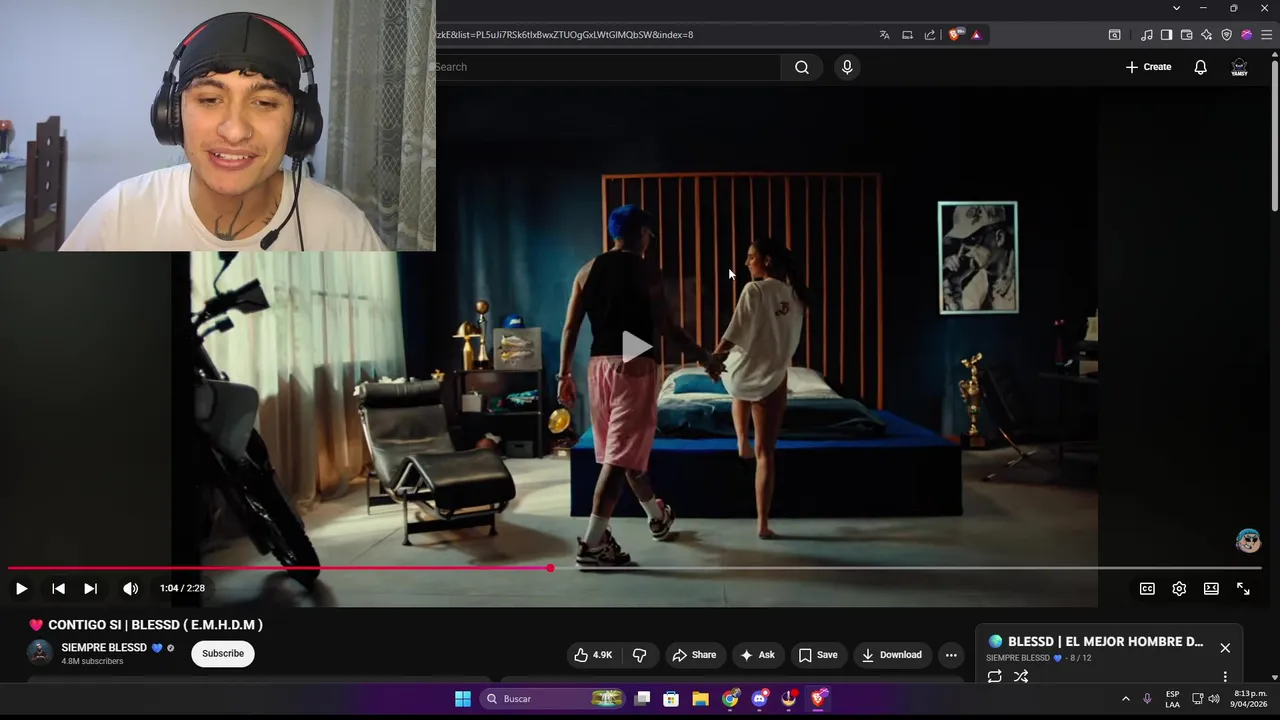This screenshot has height=720, width=1280.
Task: Click into the YouTube Search field
Action: click(x=608, y=67)
